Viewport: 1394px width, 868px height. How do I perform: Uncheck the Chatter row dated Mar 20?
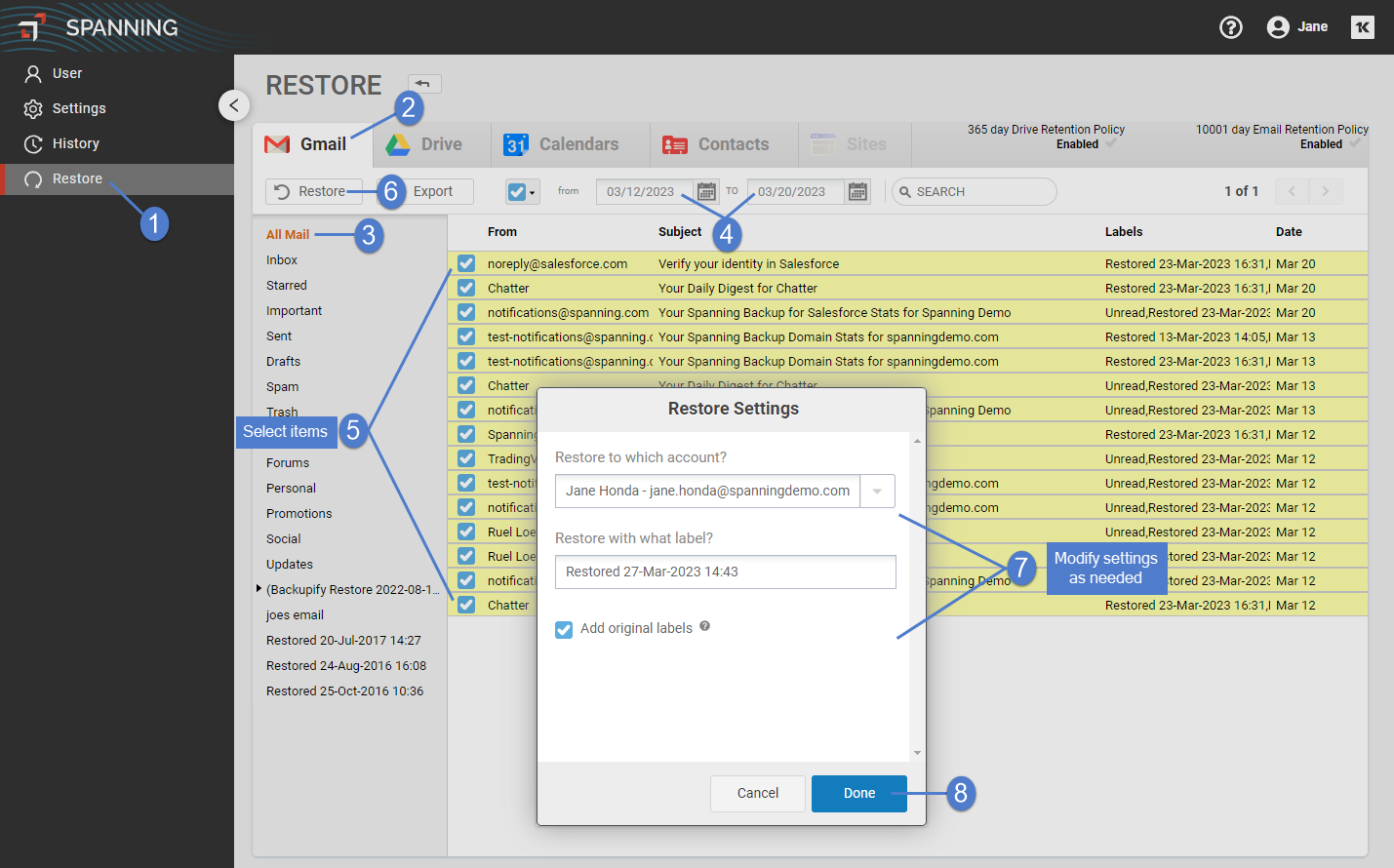click(x=466, y=288)
